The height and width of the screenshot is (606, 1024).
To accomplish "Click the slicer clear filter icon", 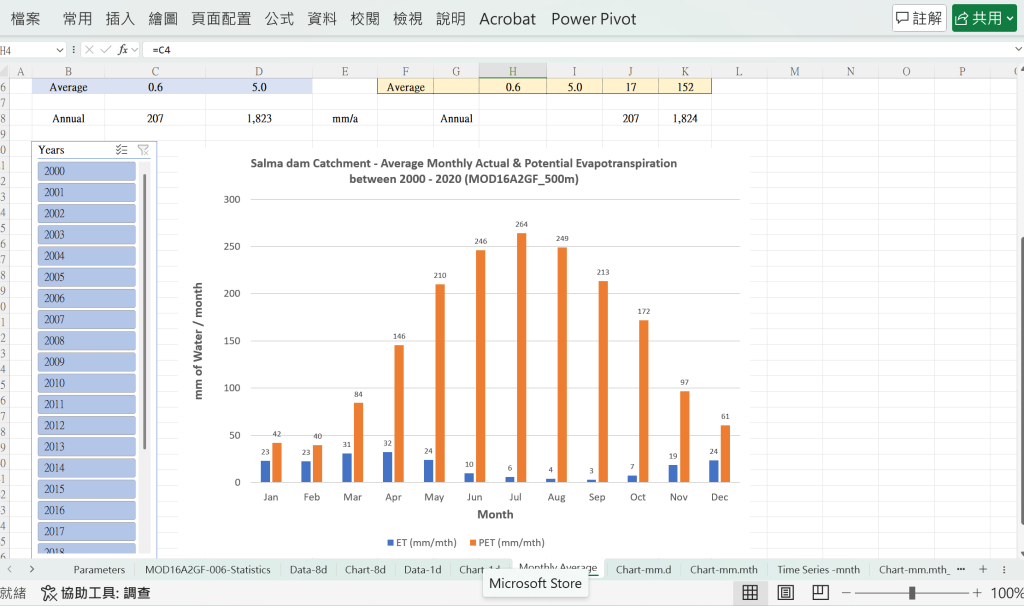I will tap(143, 150).
